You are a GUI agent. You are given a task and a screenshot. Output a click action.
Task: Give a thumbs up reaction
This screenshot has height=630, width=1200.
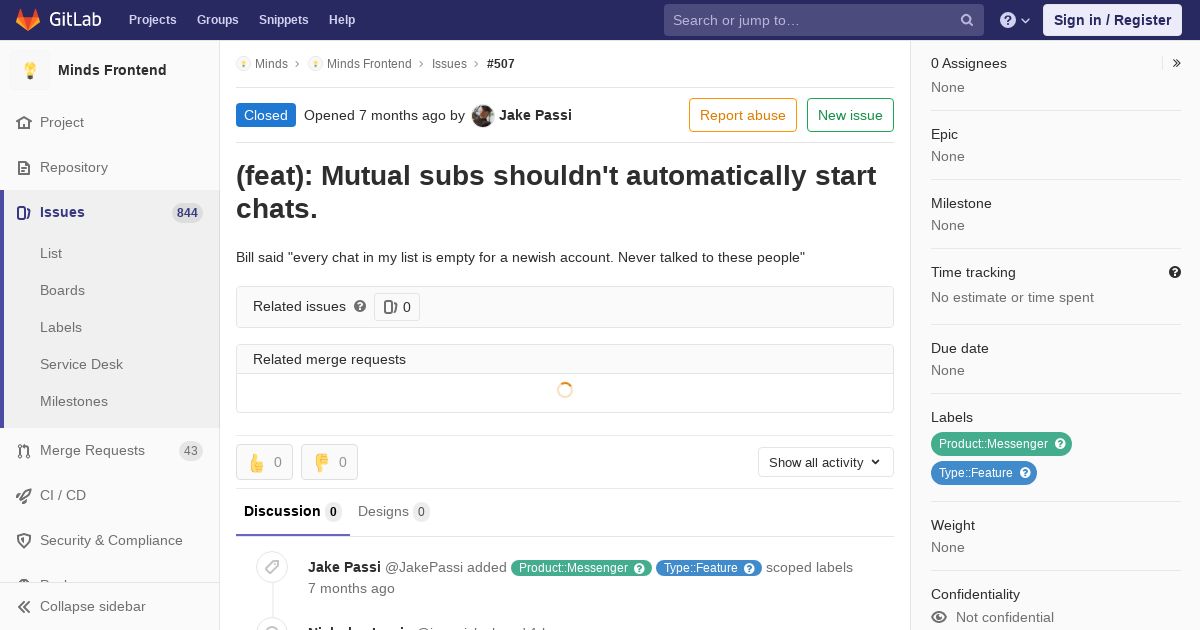pos(264,462)
